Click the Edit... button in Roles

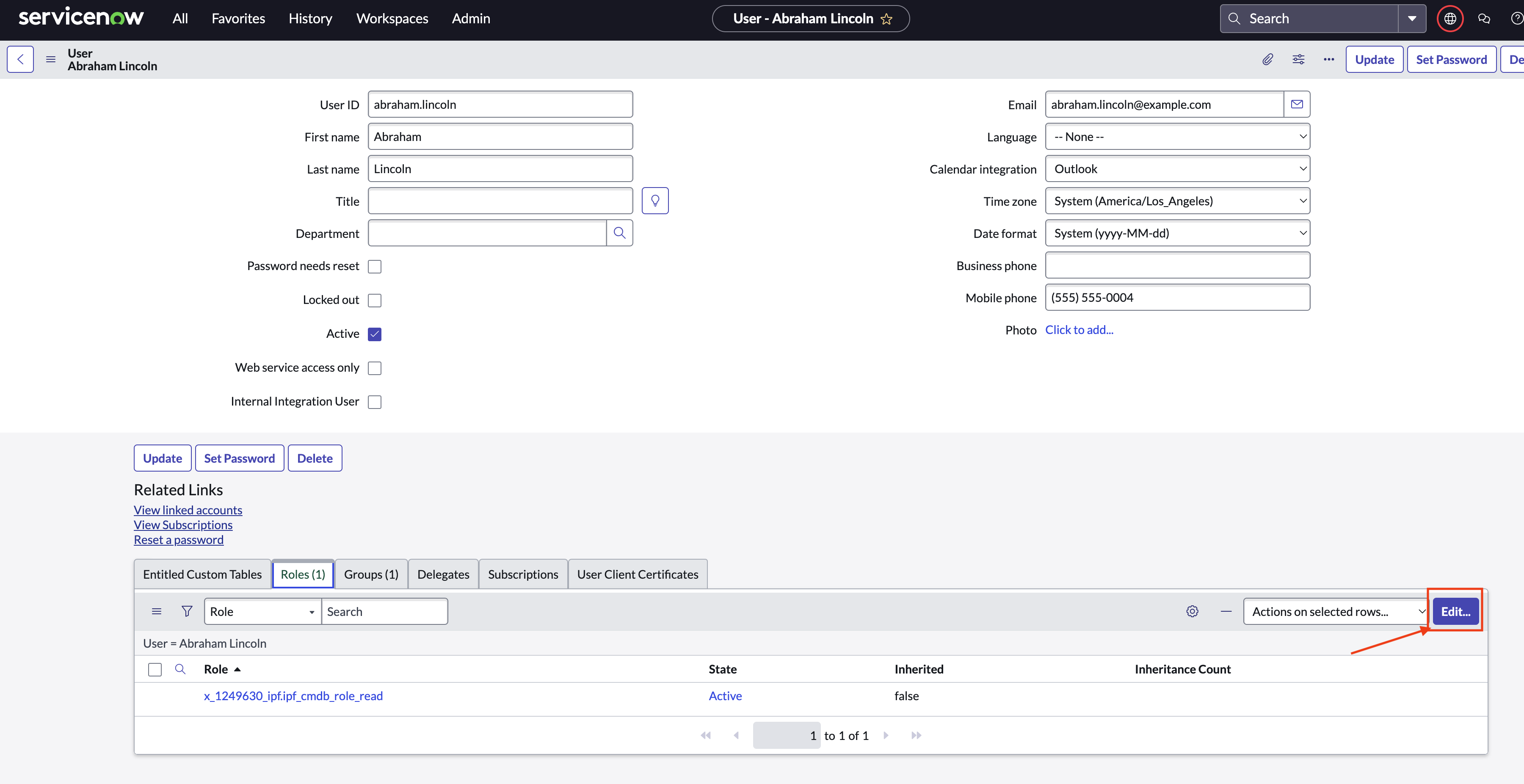[1455, 611]
